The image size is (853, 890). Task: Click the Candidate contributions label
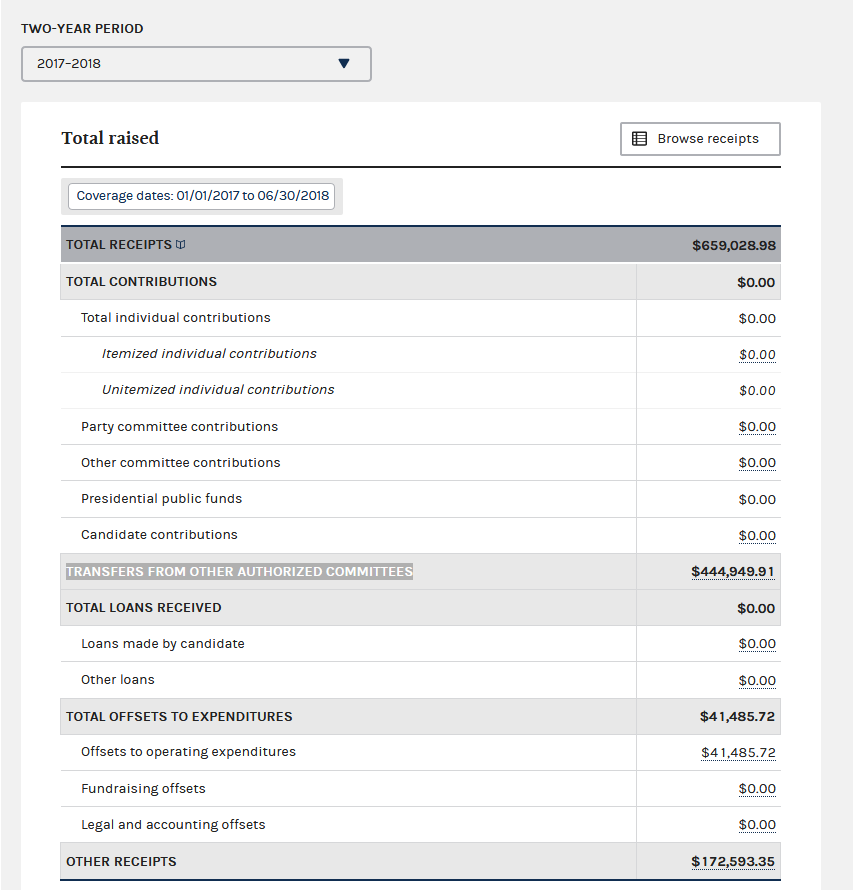(x=159, y=535)
